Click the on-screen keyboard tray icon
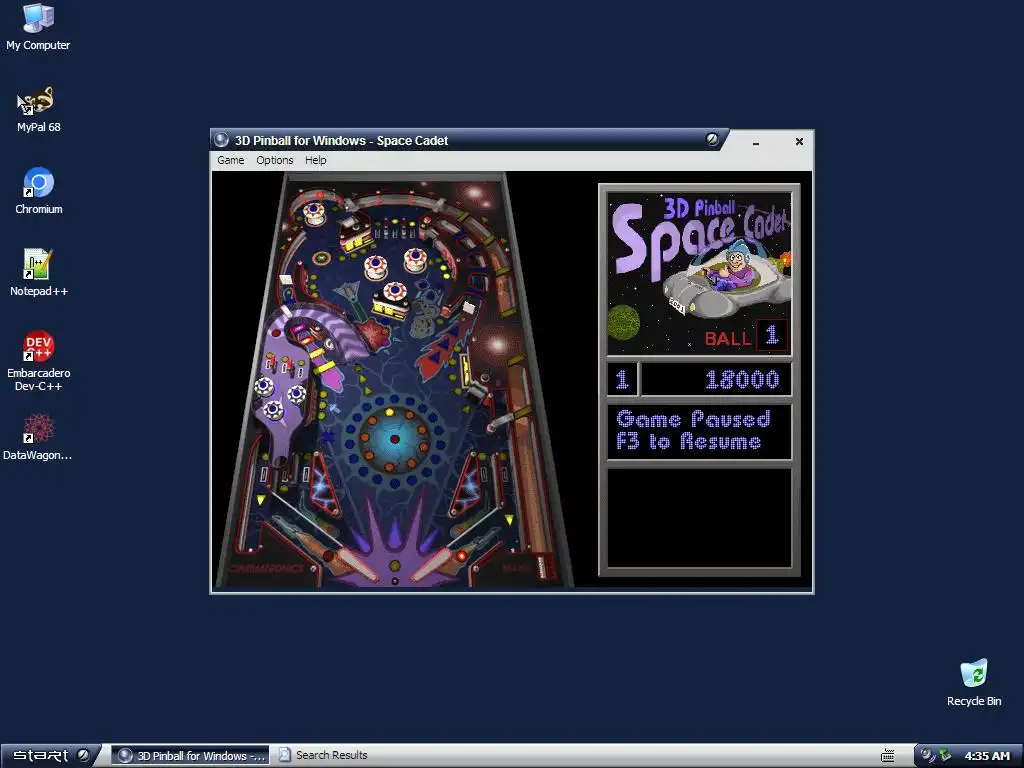Screen dimensions: 1024x768 coord(888,756)
